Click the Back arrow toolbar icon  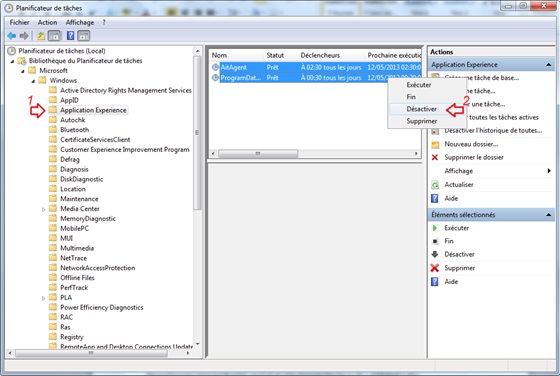[x=12, y=36]
